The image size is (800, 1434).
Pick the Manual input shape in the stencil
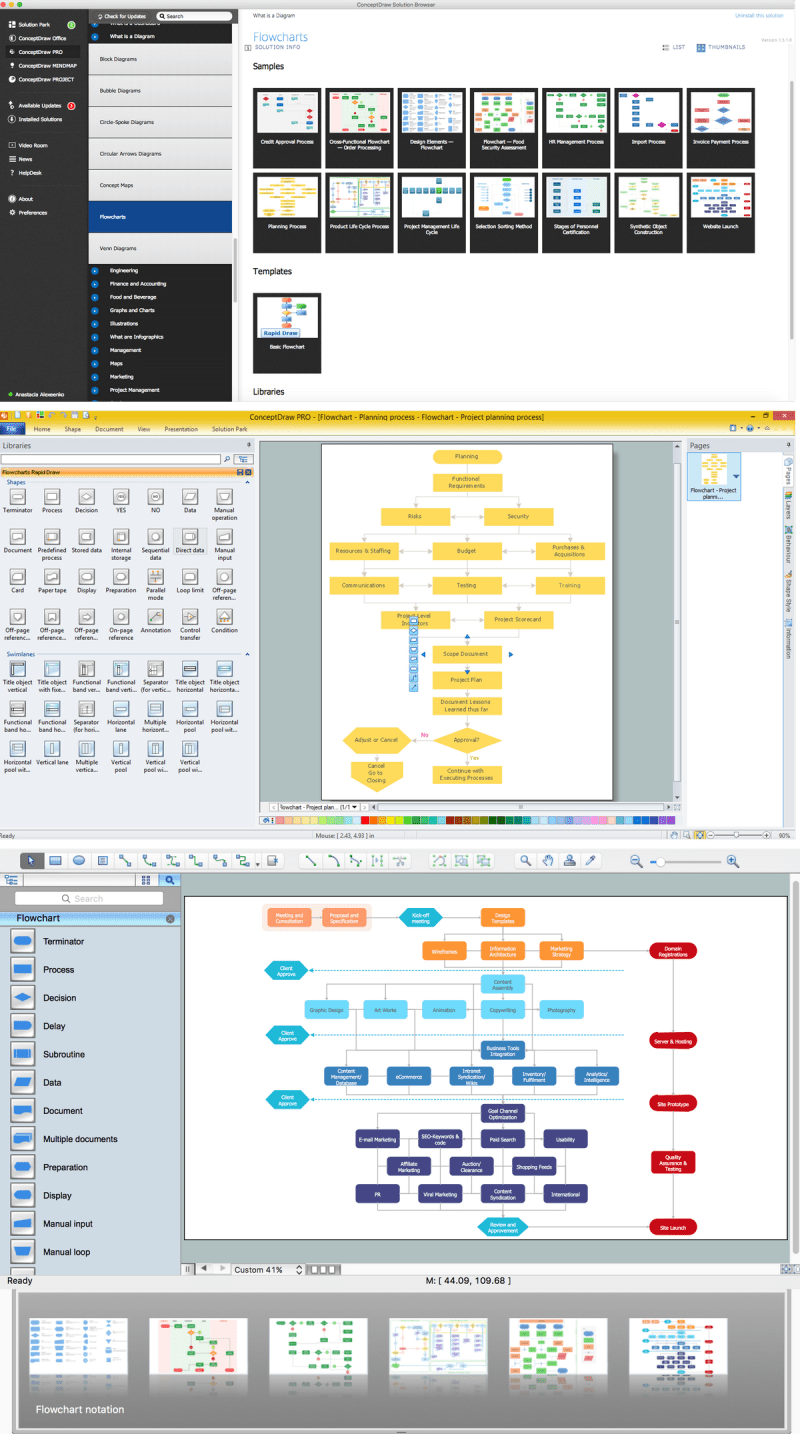(22, 1223)
